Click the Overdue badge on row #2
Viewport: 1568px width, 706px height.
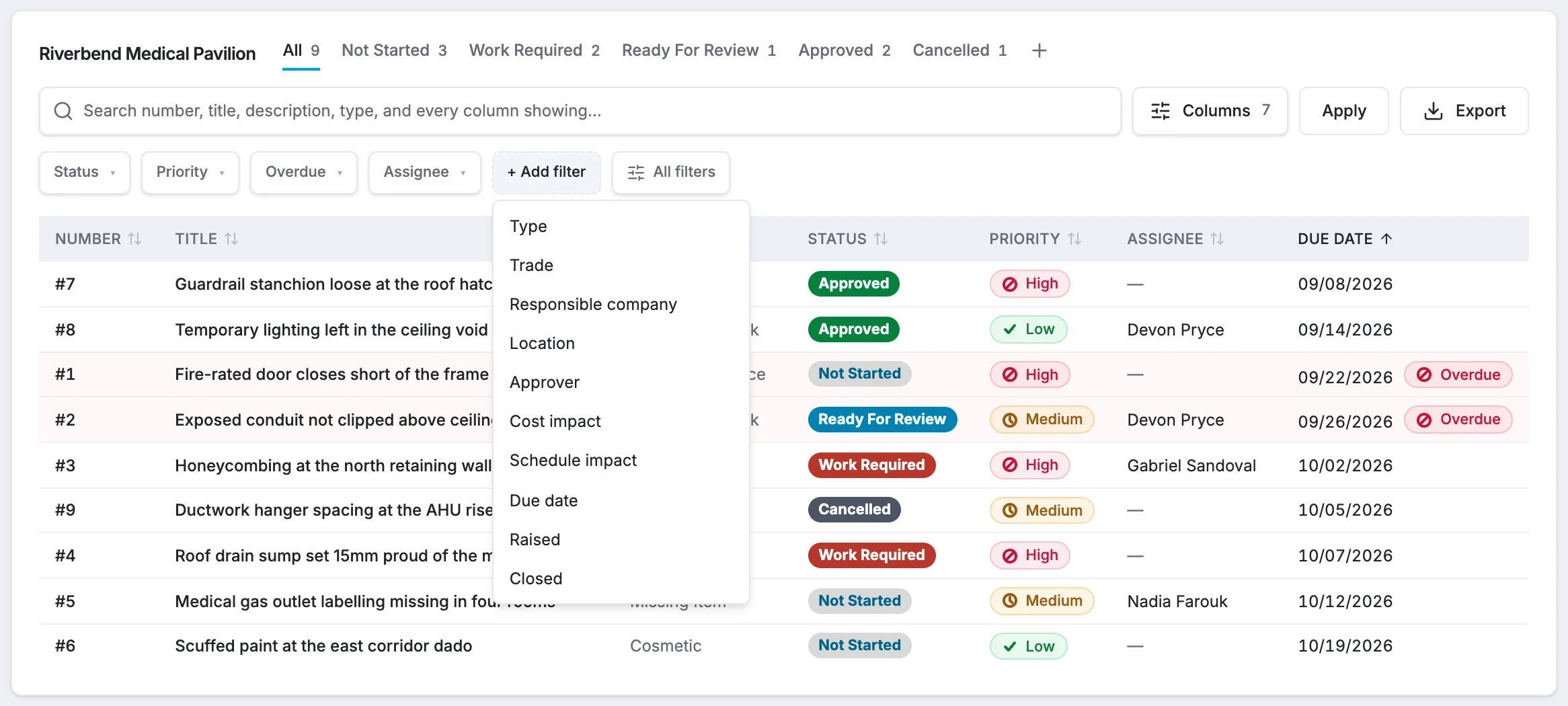click(1458, 420)
